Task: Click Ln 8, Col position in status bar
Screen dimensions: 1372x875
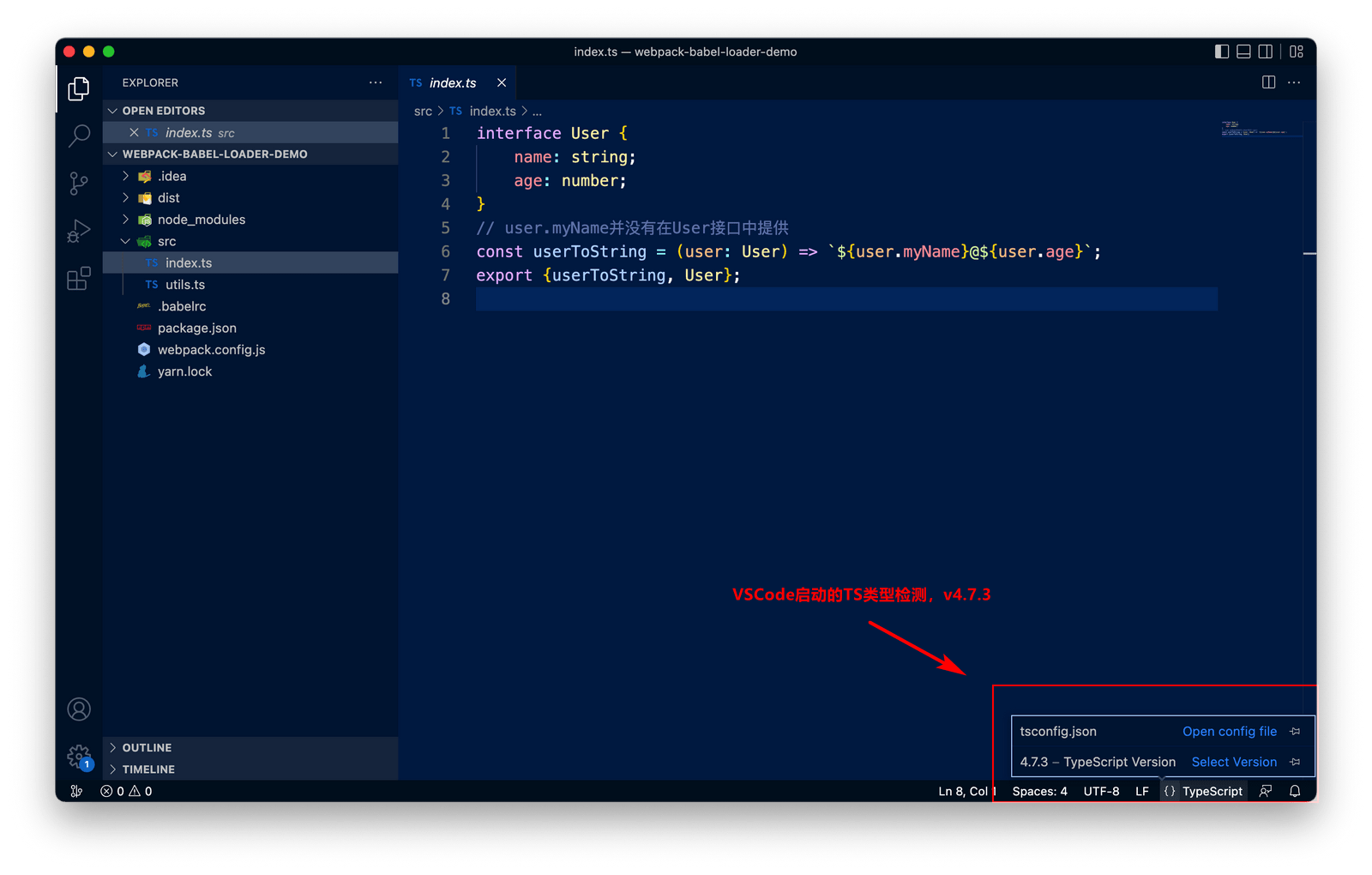Action: (x=967, y=791)
